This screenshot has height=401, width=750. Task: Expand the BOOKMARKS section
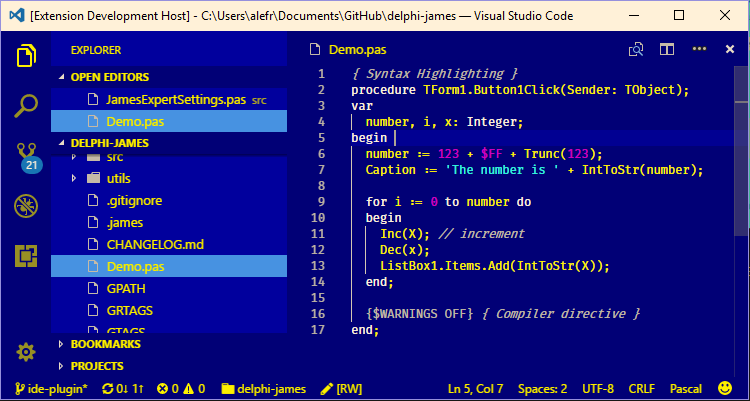[x=169, y=344]
